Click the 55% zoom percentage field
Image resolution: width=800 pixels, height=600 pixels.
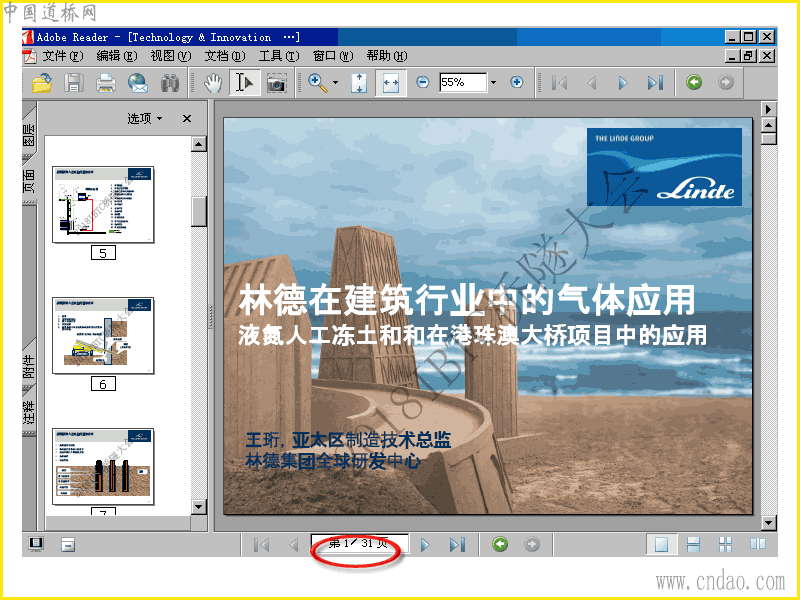pos(463,82)
